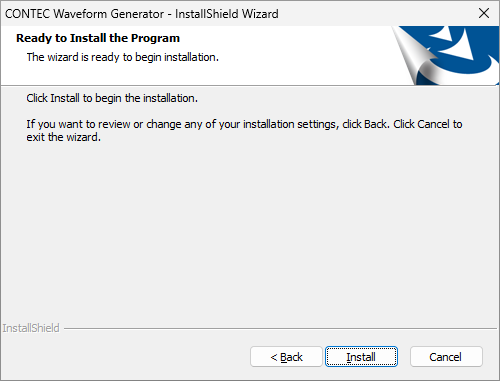This screenshot has width=500, height=381.
Task: Cancel the installation wizard
Action: click(446, 357)
